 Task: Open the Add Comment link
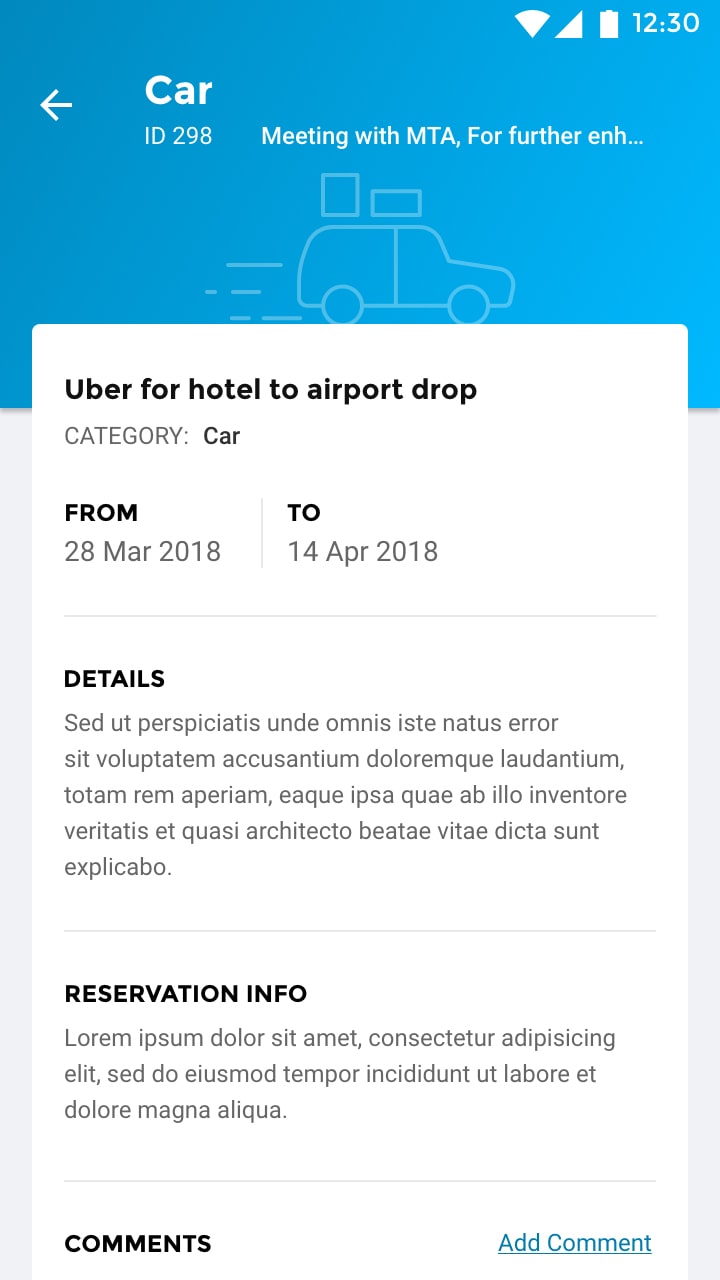(575, 1243)
